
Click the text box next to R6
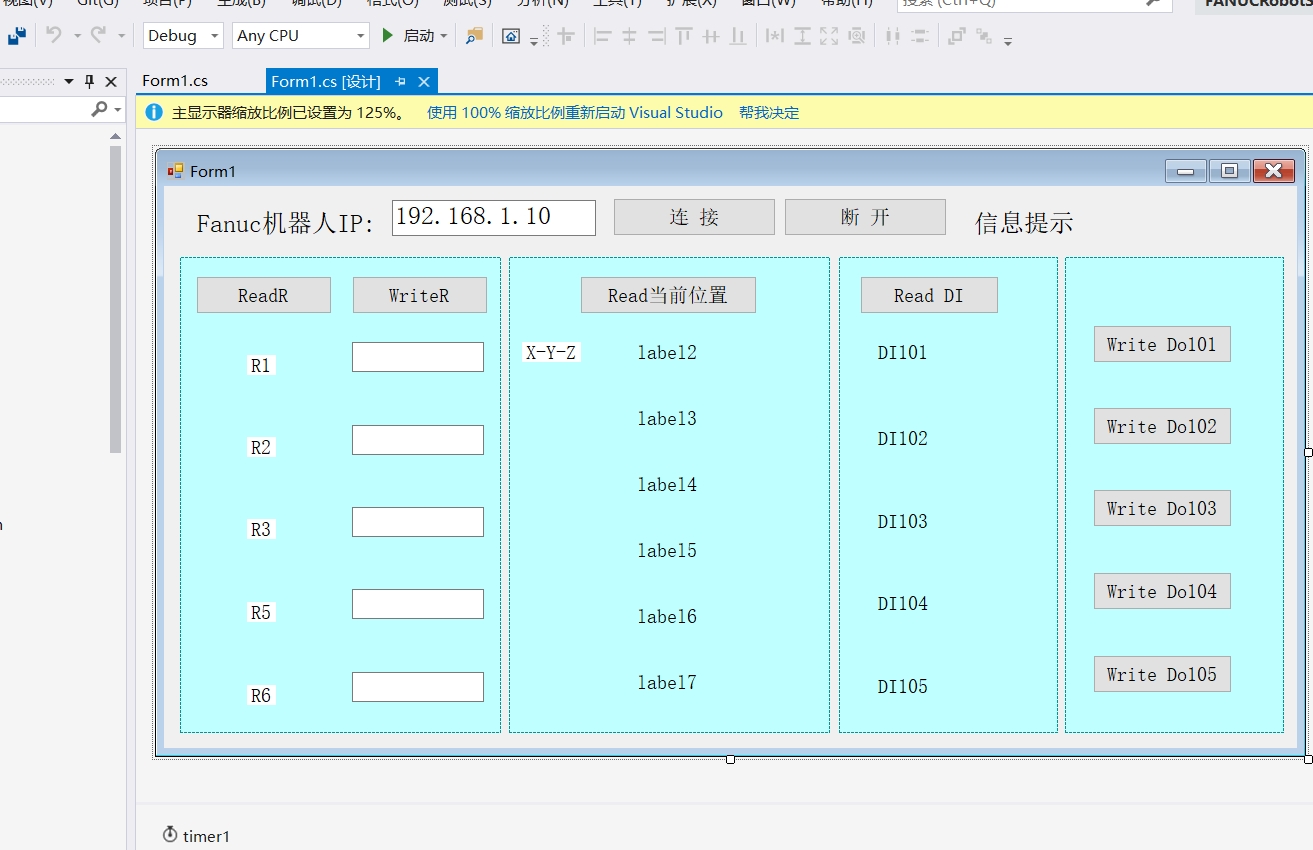[418, 687]
